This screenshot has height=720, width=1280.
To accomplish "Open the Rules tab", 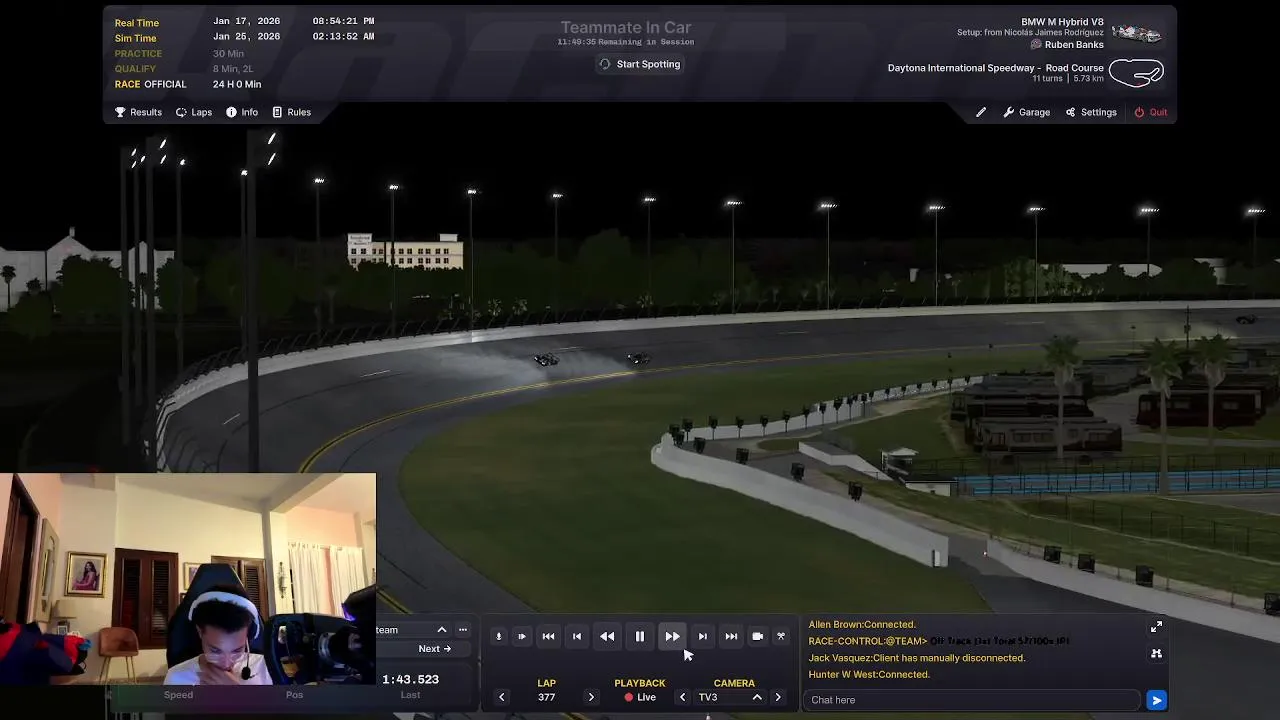I will 291,112.
